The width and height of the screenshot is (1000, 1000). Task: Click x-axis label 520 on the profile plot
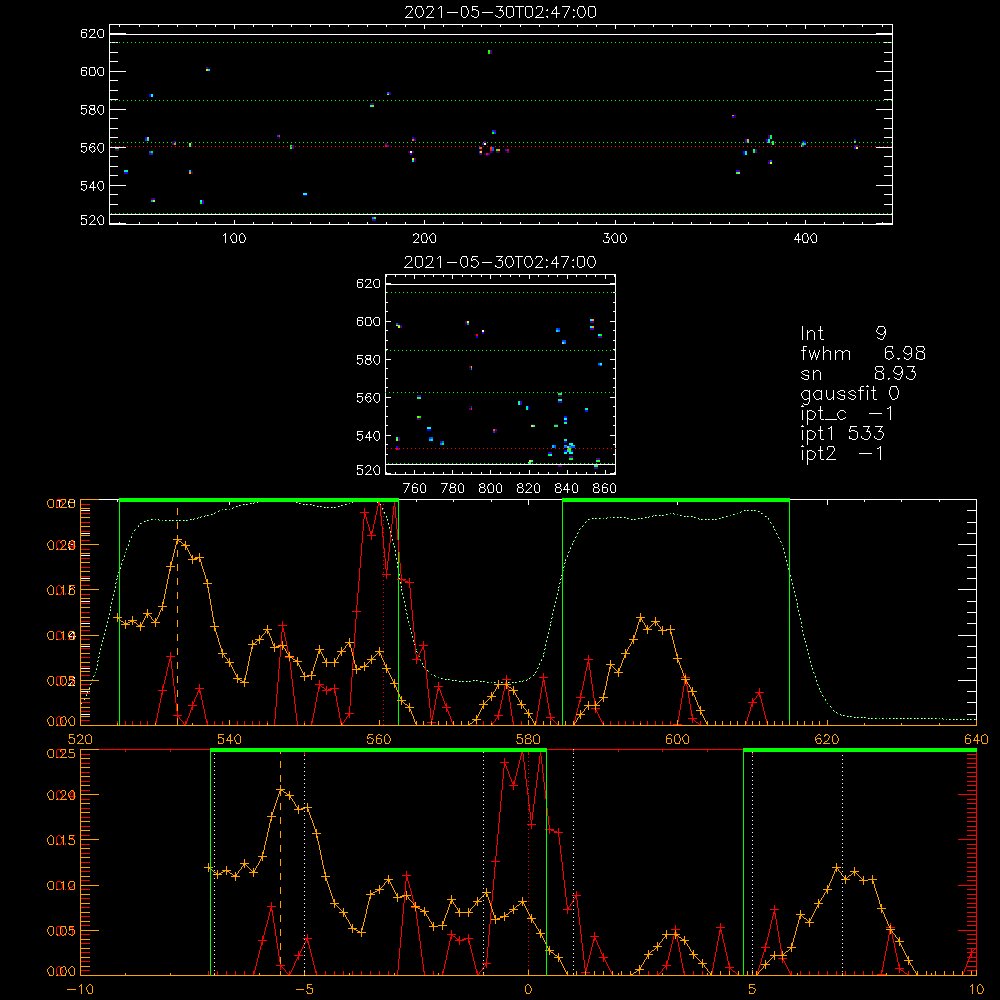(80, 739)
